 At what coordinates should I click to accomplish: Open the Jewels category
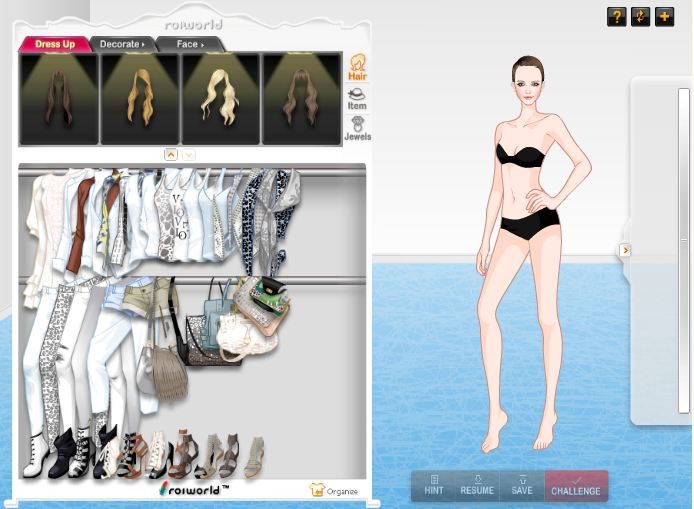tap(357, 128)
